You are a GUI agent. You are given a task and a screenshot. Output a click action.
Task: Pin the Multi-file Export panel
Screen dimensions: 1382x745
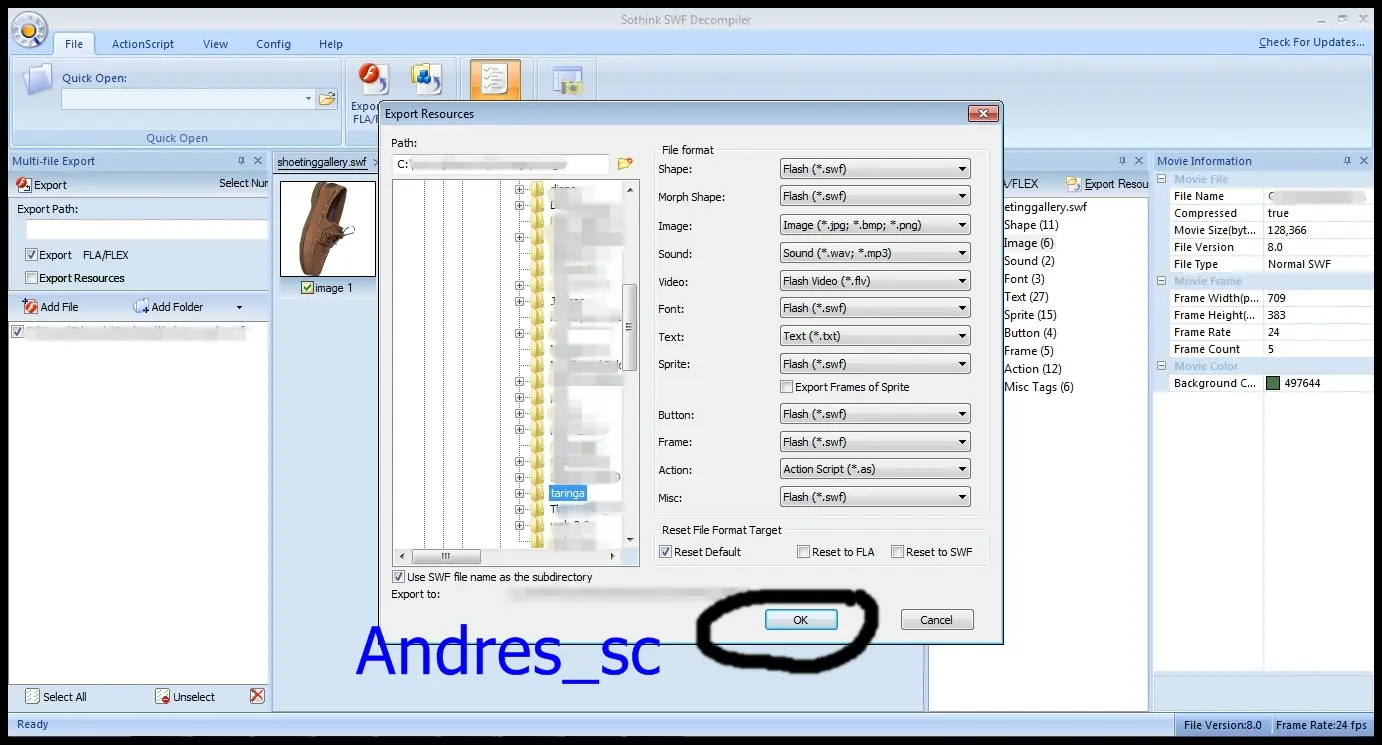pos(241,161)
